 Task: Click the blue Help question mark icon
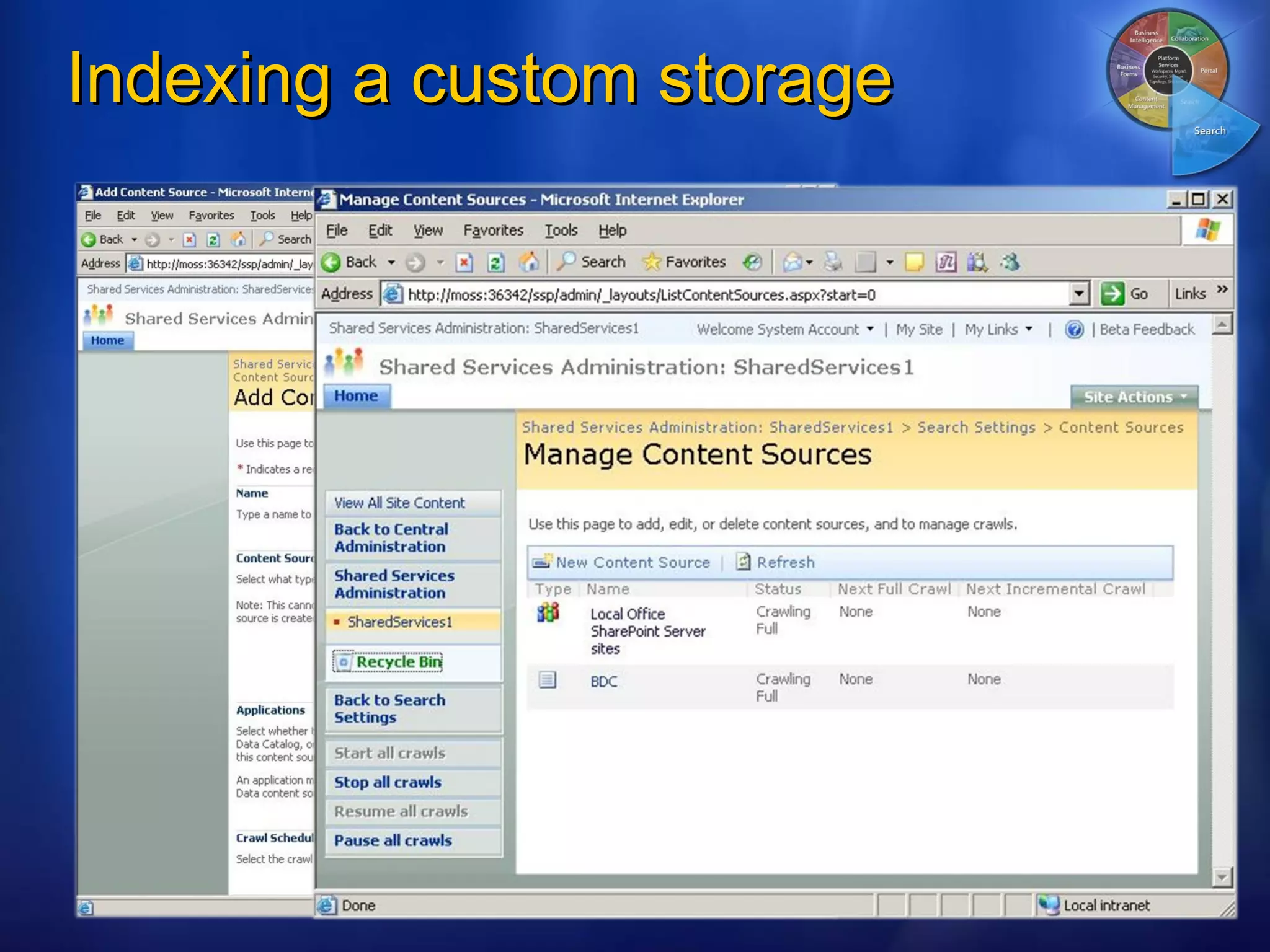tap(1074, 329)
